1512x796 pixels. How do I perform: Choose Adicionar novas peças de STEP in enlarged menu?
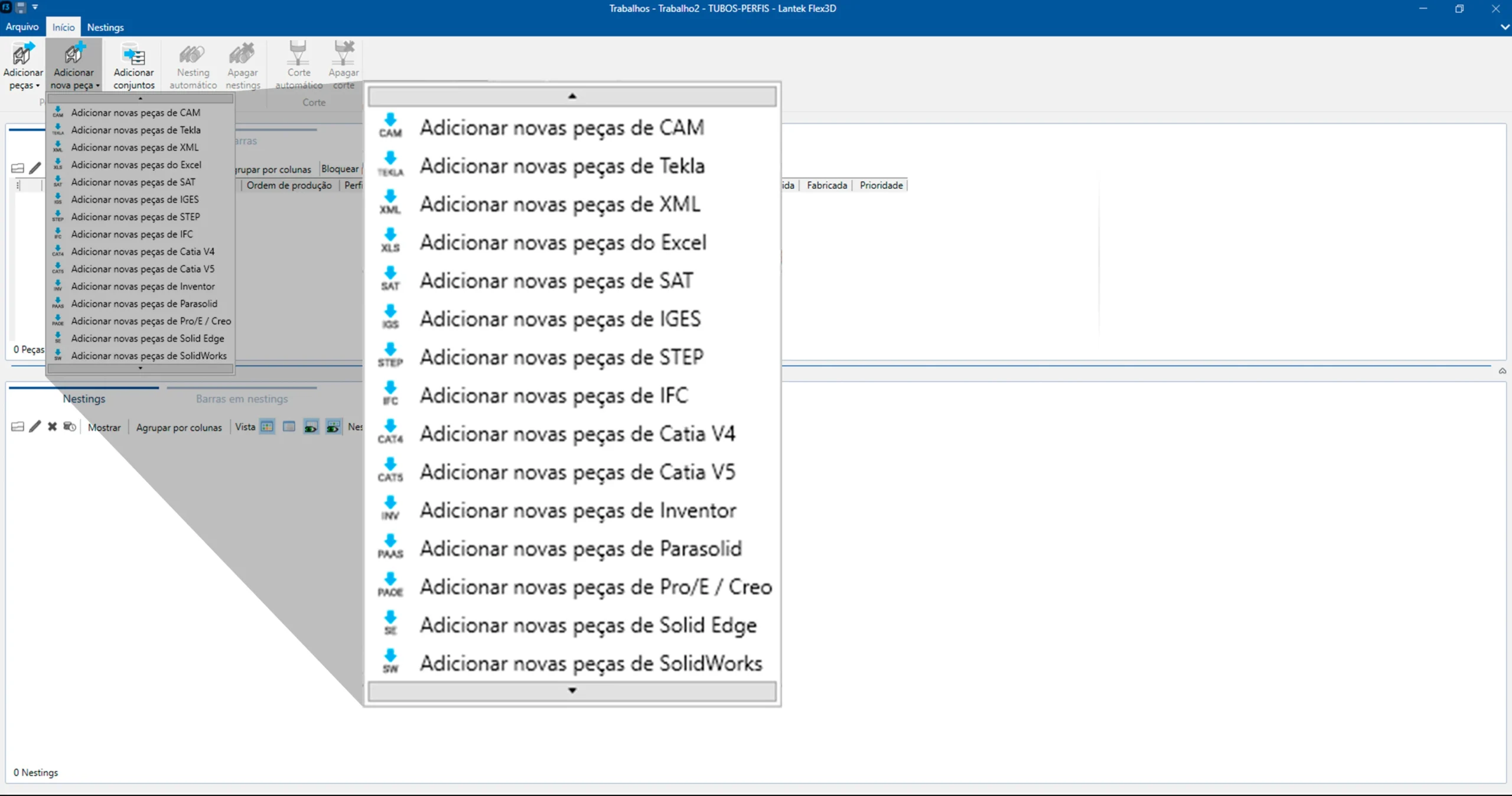(x=561, y=357)
